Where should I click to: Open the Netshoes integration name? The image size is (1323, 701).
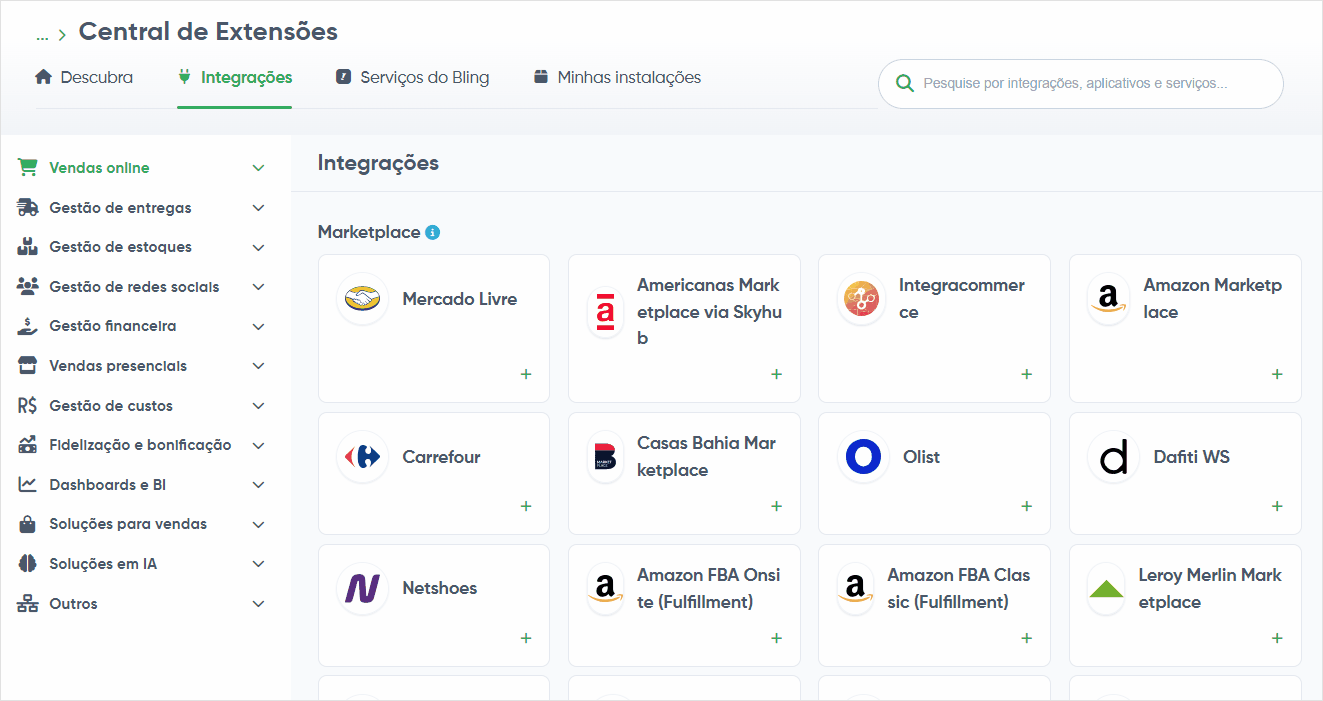pyautogui.click(x=440, y=588)
